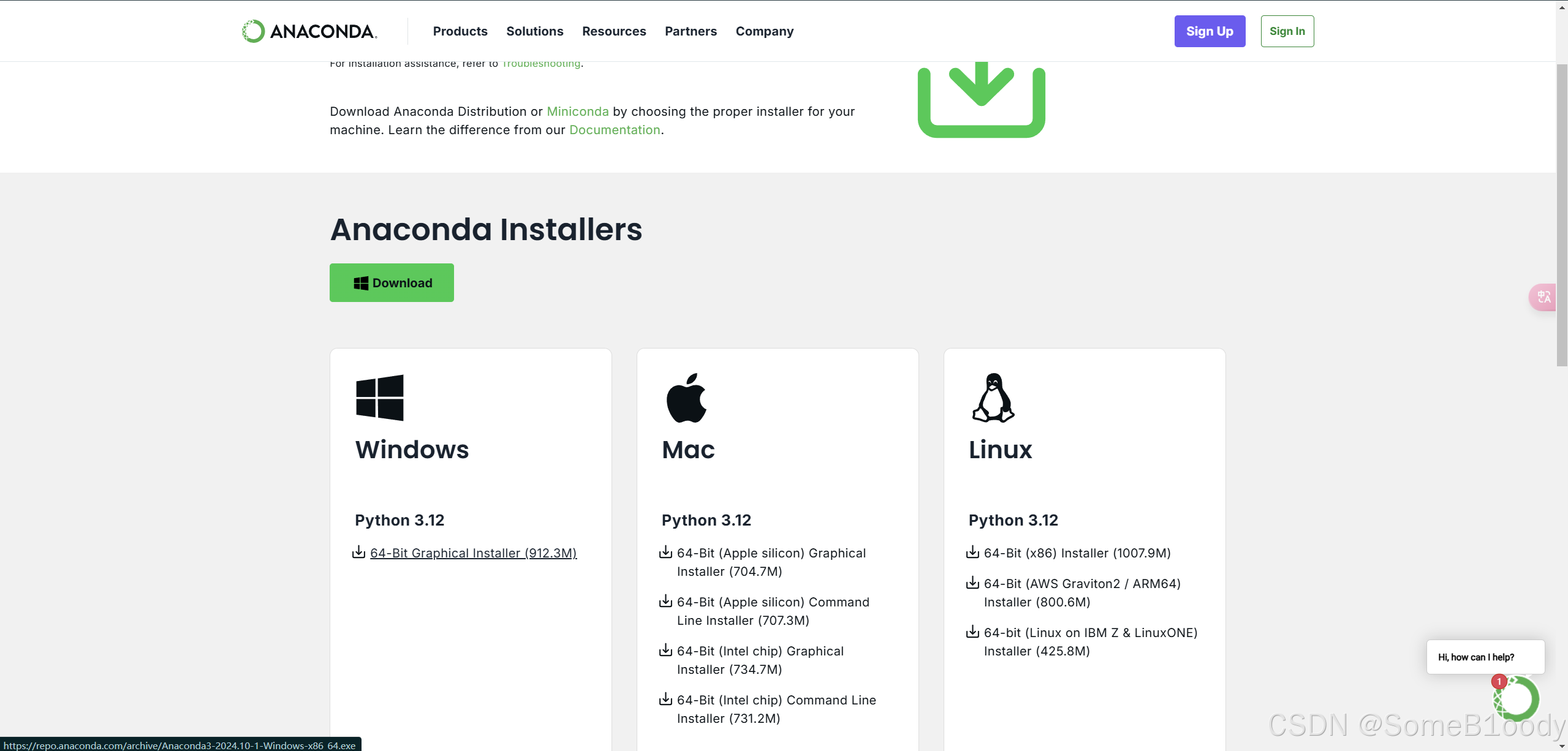Open the Solutions menu
Screen dimensions: 1568x751
(x=534, y=31)
